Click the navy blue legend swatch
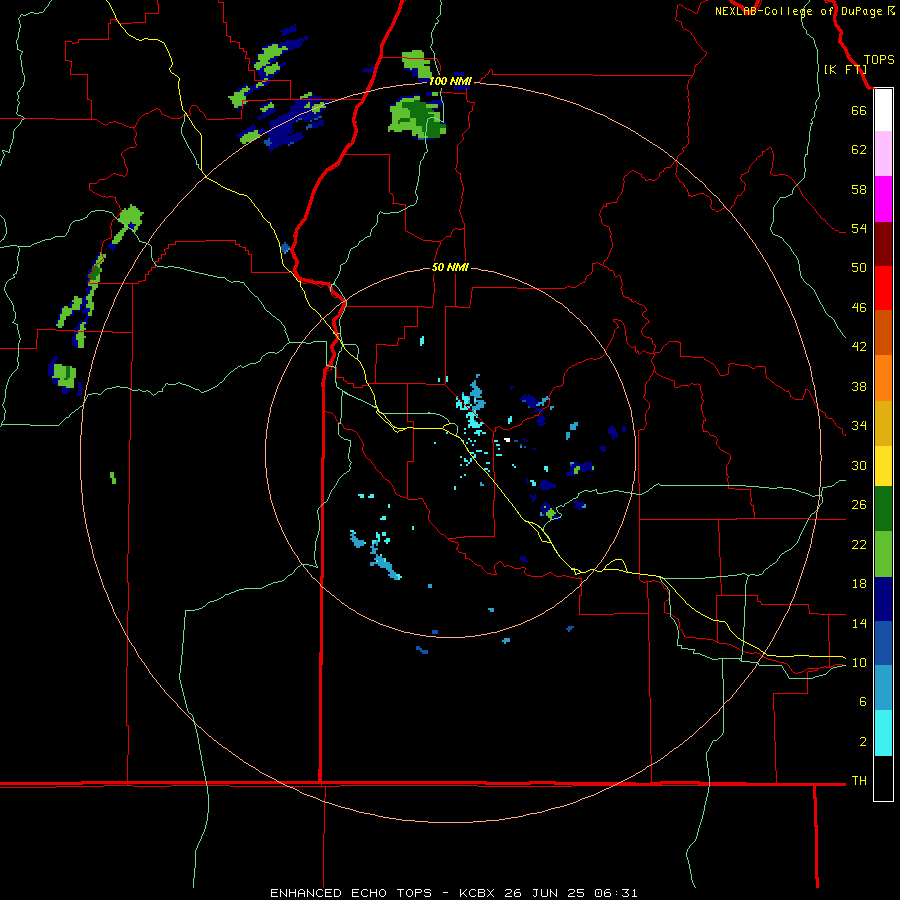The width and height of the screenshot is (900, 900). [x=883, y=599]
